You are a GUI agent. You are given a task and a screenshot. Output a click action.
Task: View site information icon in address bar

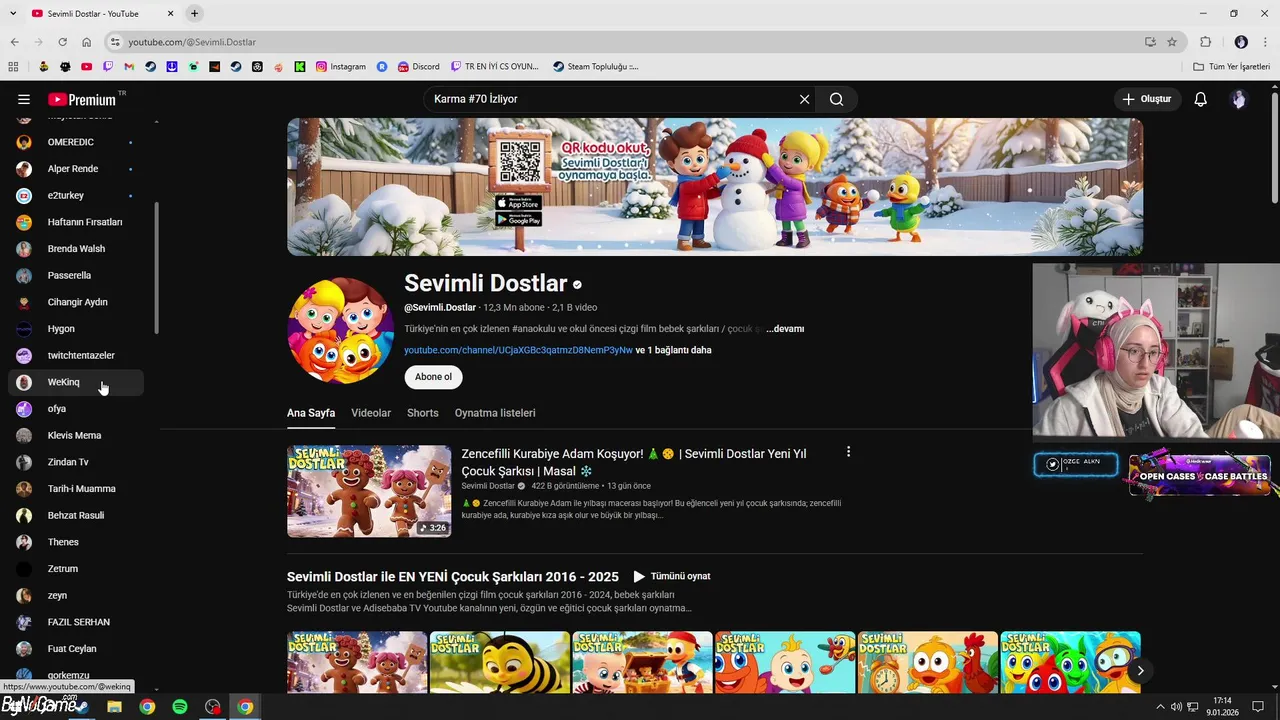115,42
